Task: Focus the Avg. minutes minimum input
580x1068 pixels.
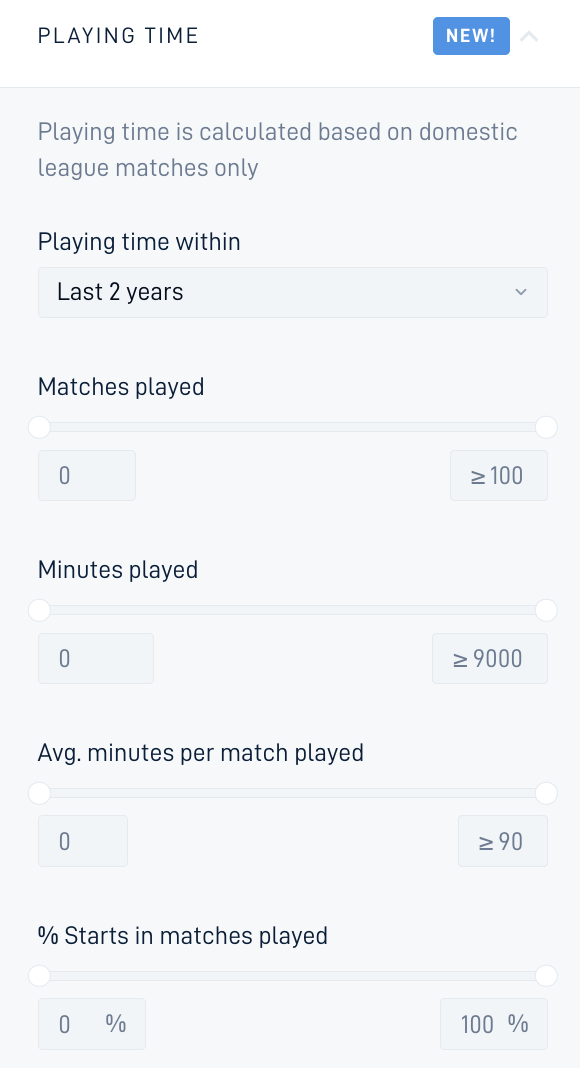Action: coord(83,841)
